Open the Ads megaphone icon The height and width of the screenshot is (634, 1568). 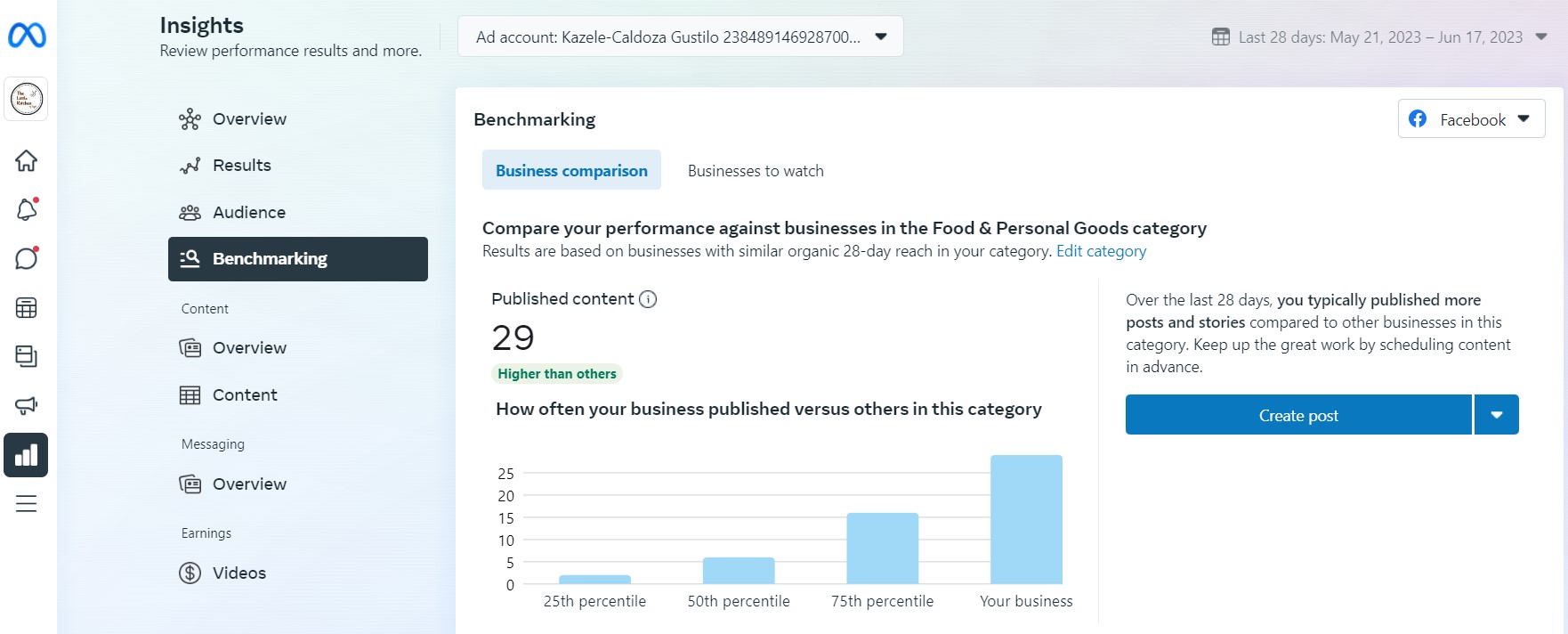tap(27, 406)
